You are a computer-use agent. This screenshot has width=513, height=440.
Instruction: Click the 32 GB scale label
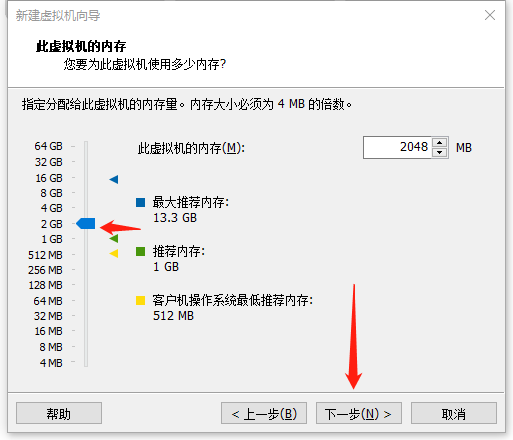click(x=49, y=162)
